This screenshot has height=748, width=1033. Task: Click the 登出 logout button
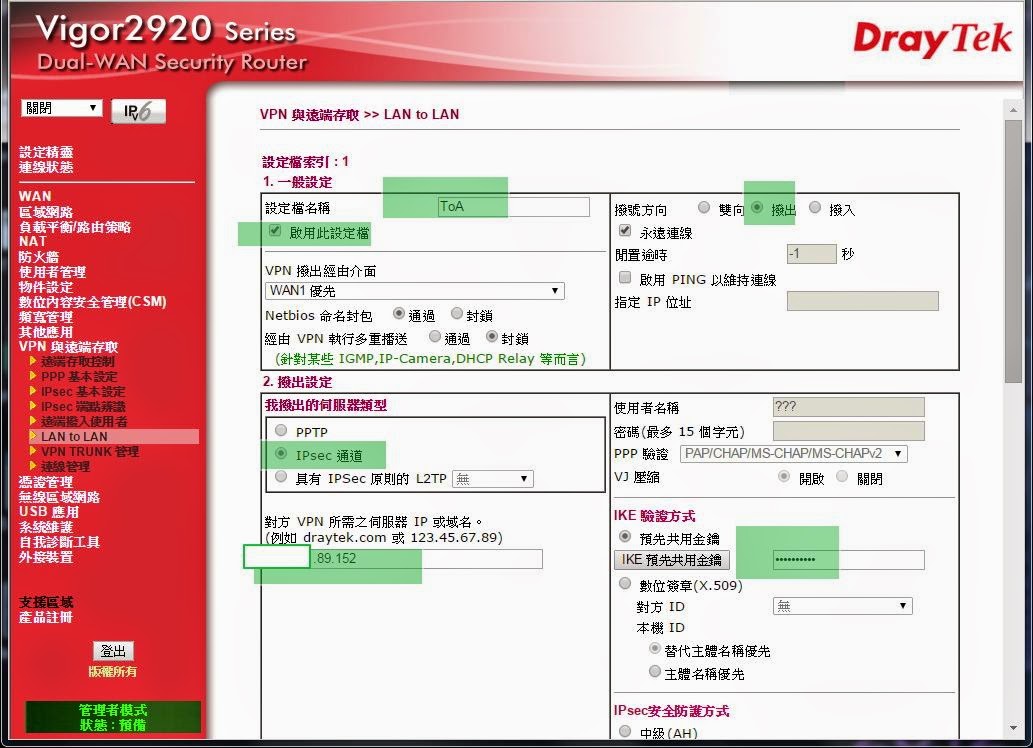pyautogui.click(x=113, y=651)
